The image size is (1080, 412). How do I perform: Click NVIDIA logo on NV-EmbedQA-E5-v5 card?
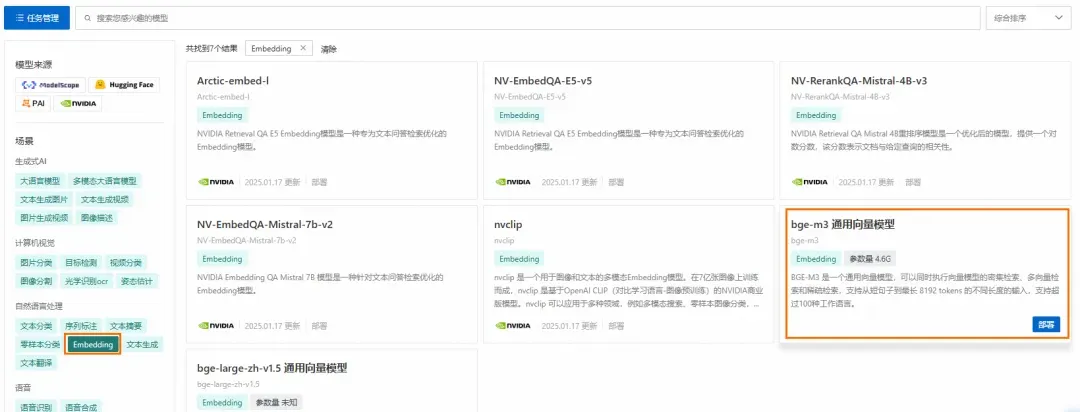coord(513,182)
